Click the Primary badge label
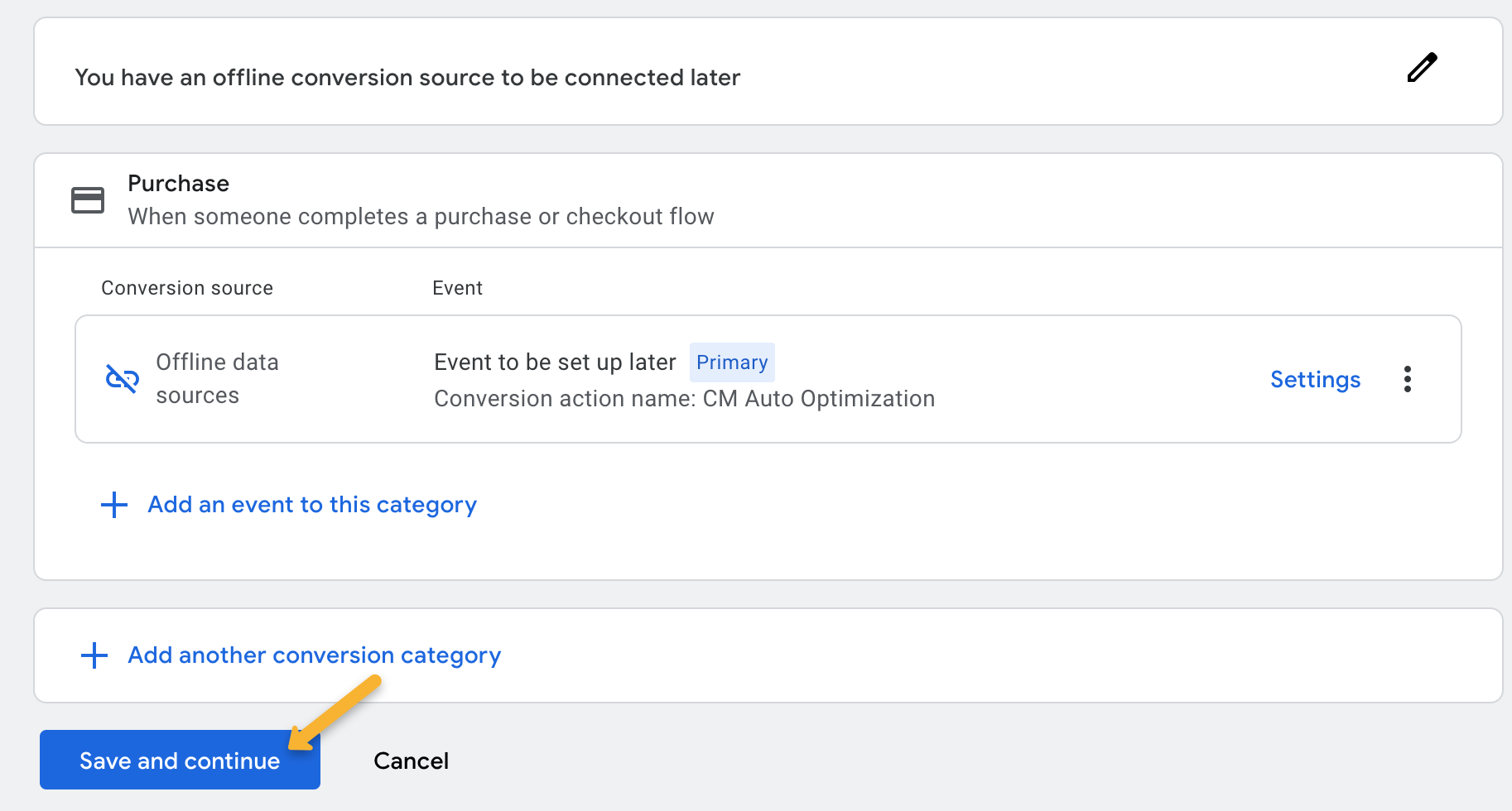Viewport: 1512px width, 811px height. click(x=732, y=362)
